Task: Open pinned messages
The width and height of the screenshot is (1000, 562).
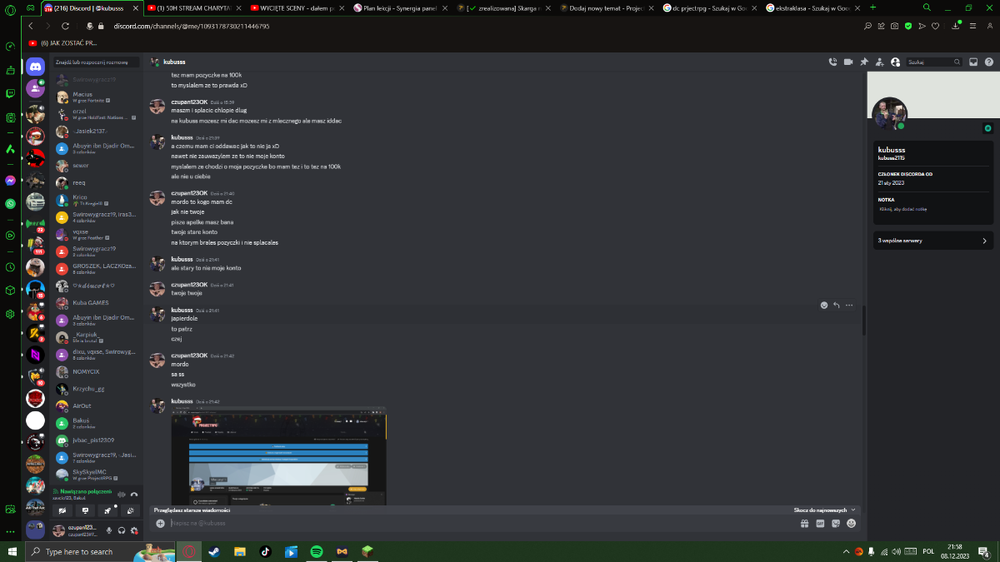Action: pyautogui.click(x=864, y=62)
